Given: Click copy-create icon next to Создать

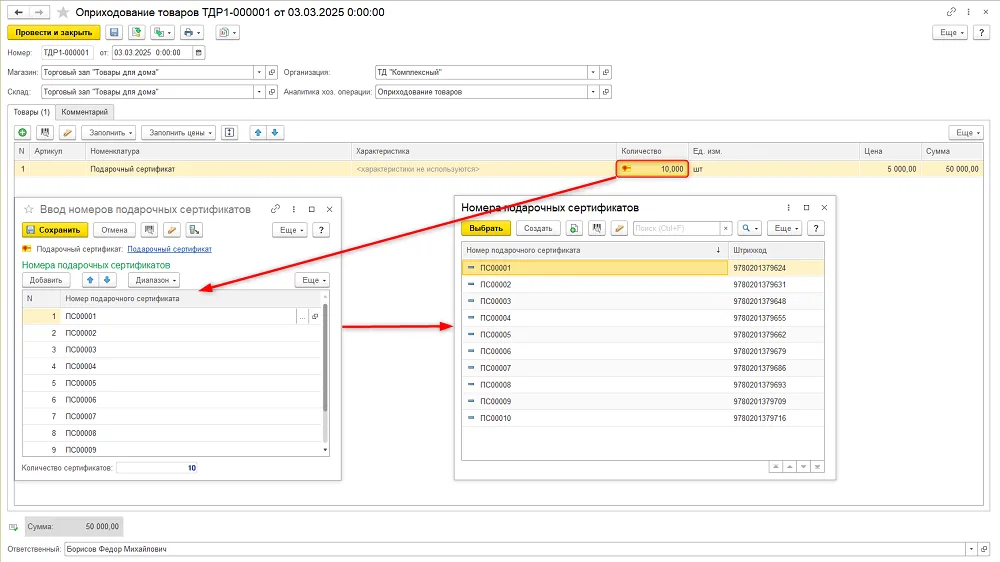Looking at the screenshot, I should [574, 228].
